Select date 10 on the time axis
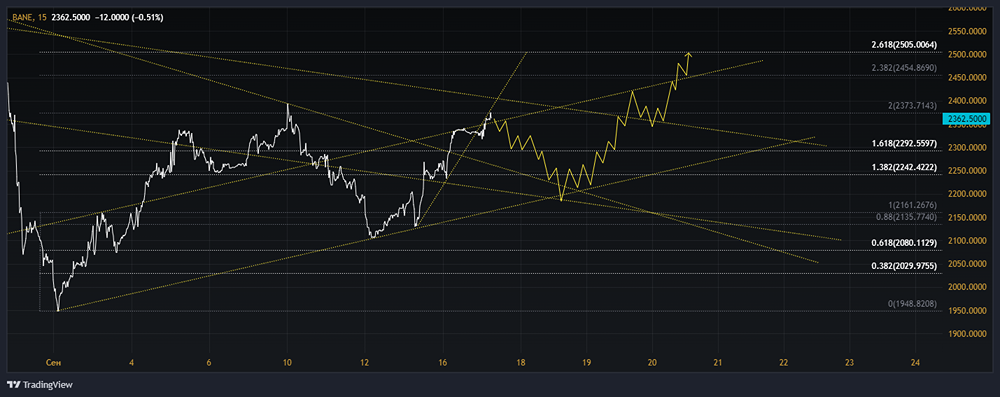 (287, 363)
